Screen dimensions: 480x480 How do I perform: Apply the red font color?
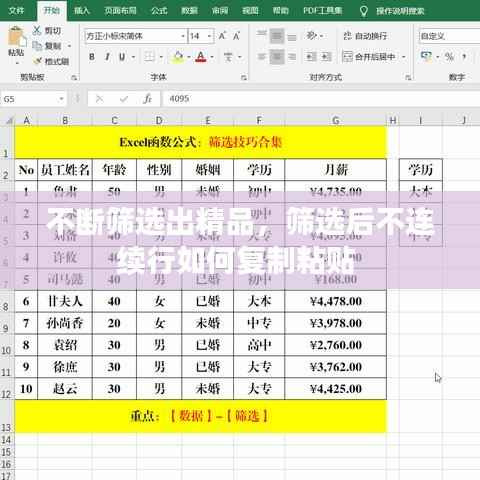[x=201, y=57]
